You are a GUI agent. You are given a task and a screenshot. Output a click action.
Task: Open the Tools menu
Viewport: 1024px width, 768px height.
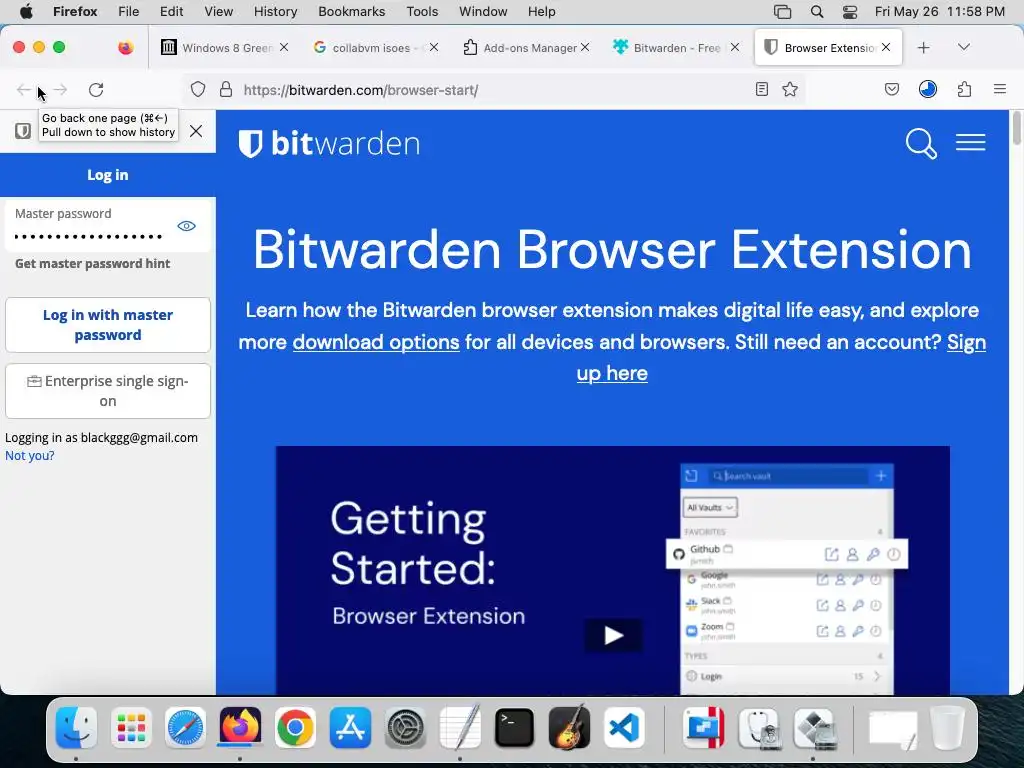[x=422, y=11]
